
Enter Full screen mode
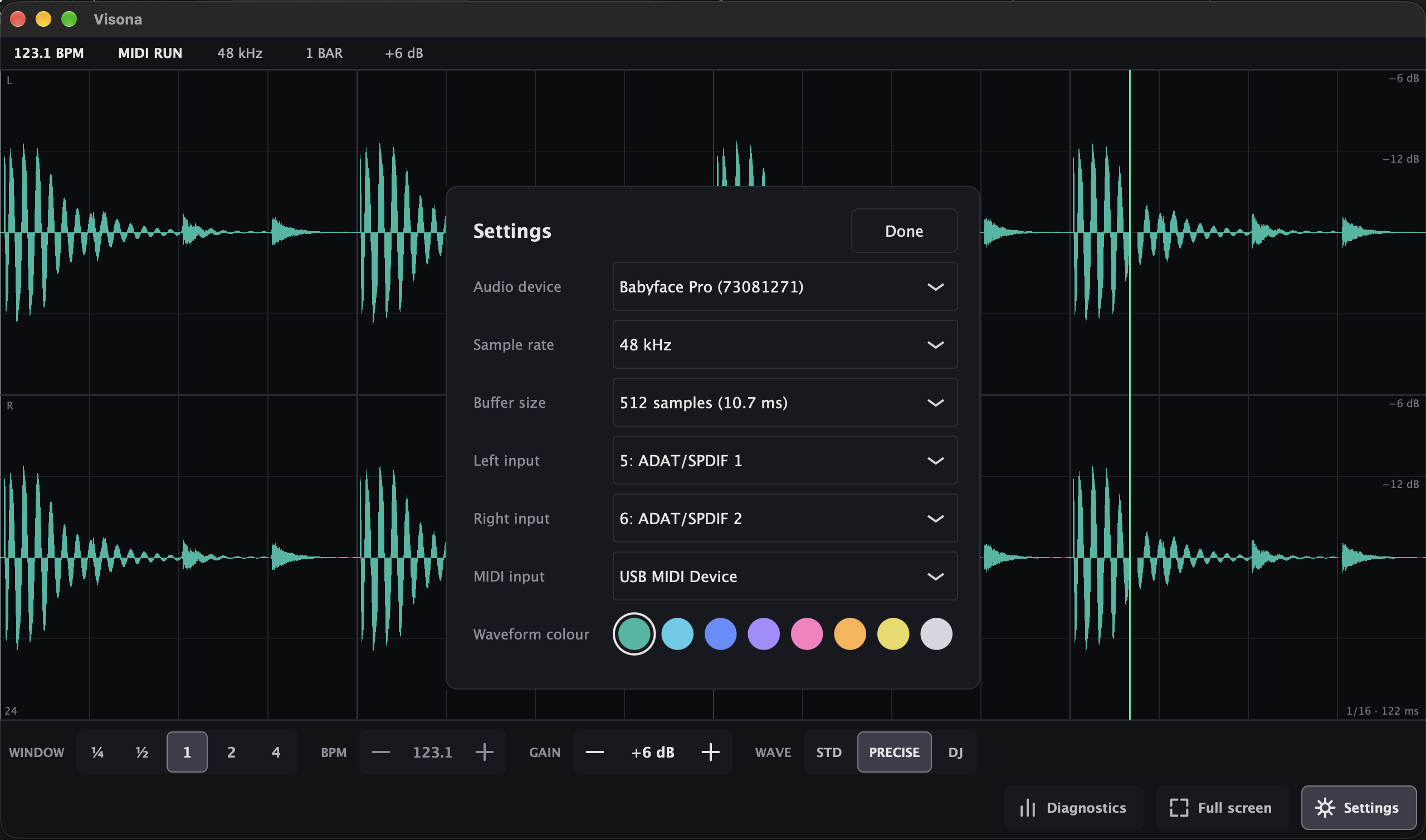(x=1222, y=808)
